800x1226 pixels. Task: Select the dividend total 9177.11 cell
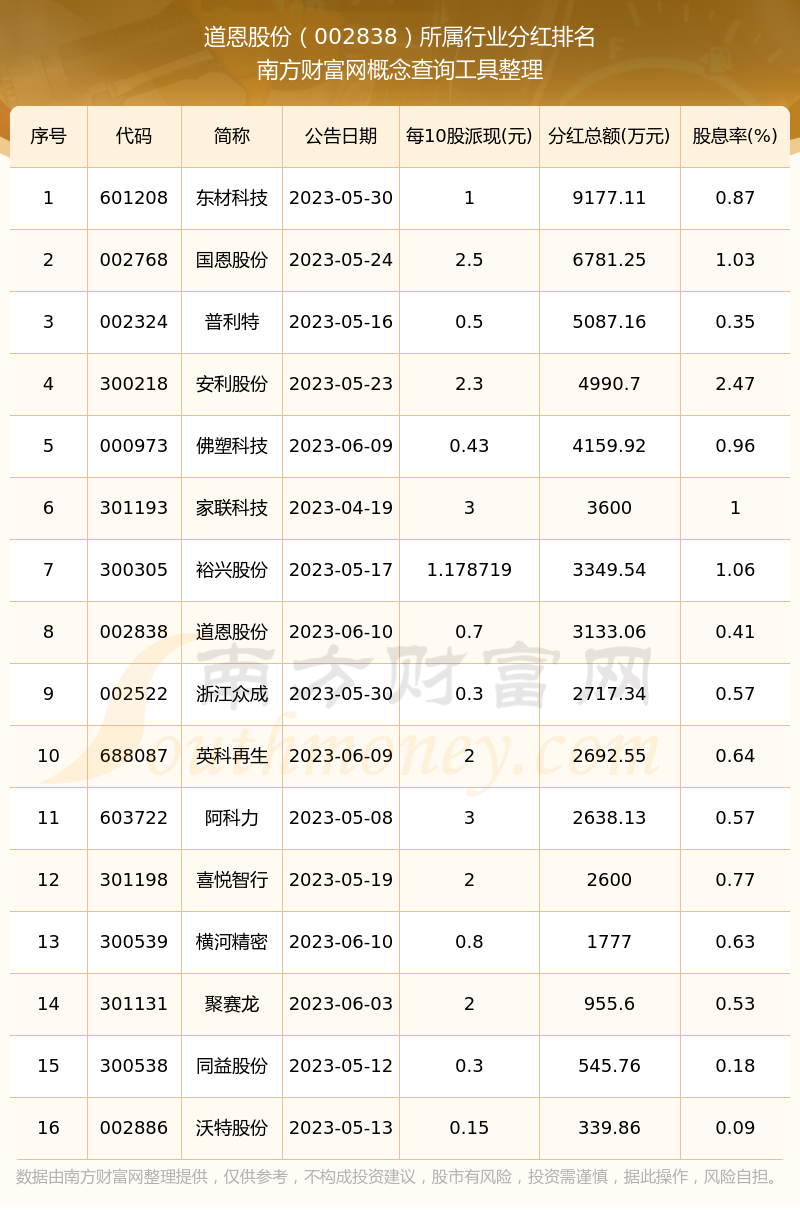[x=609, y=198]
